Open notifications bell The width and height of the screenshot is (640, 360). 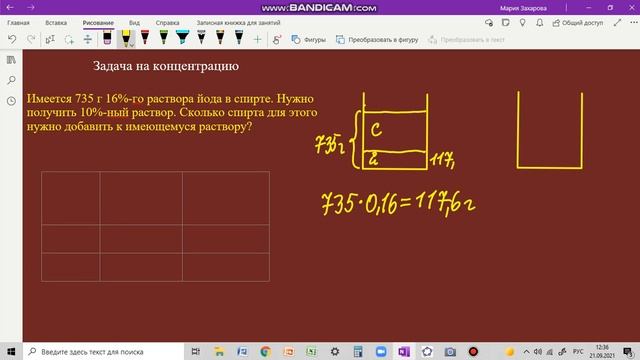(x=540, y=23)
